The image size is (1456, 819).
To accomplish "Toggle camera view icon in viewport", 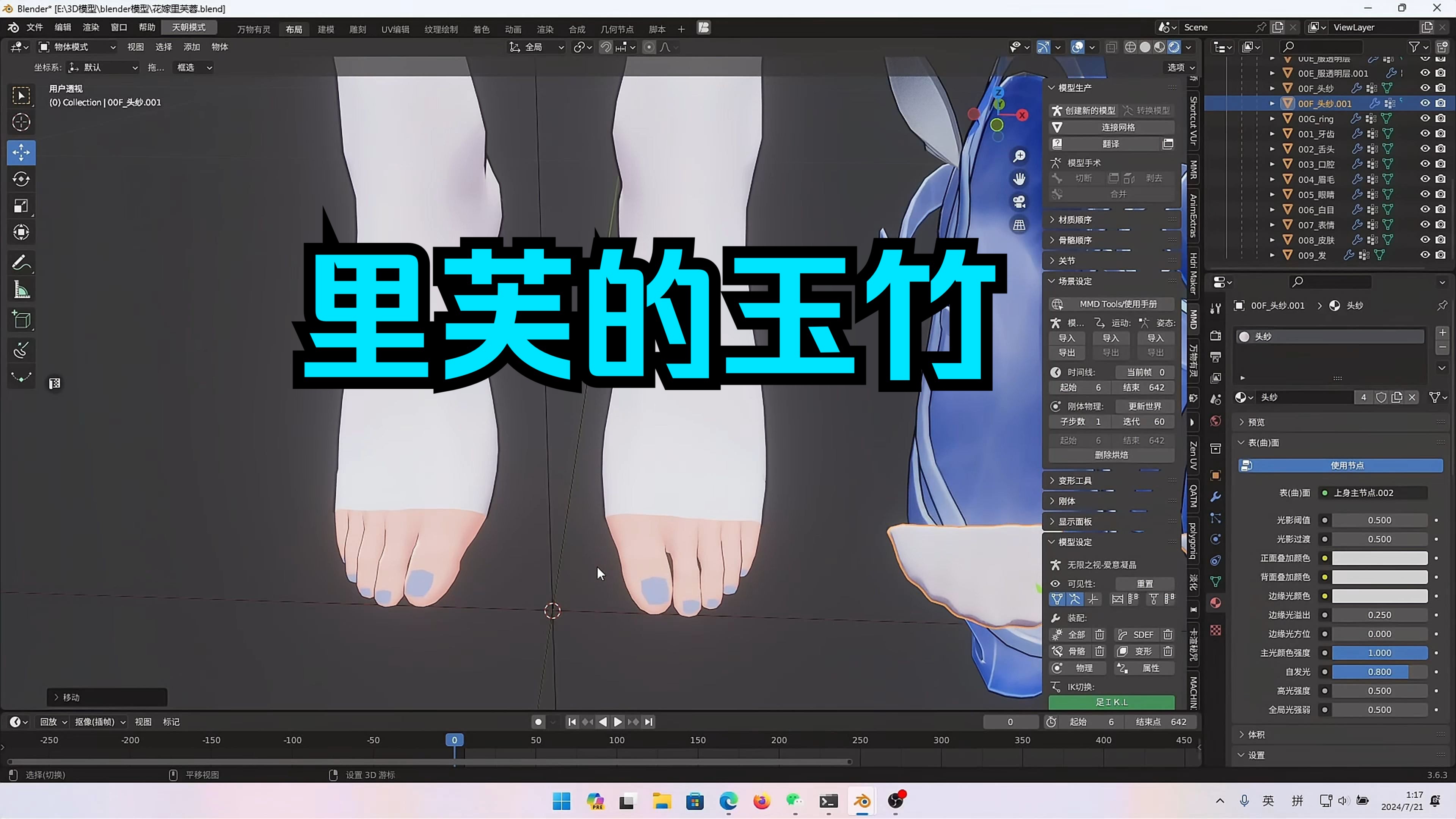I will tap(1019, 202).
